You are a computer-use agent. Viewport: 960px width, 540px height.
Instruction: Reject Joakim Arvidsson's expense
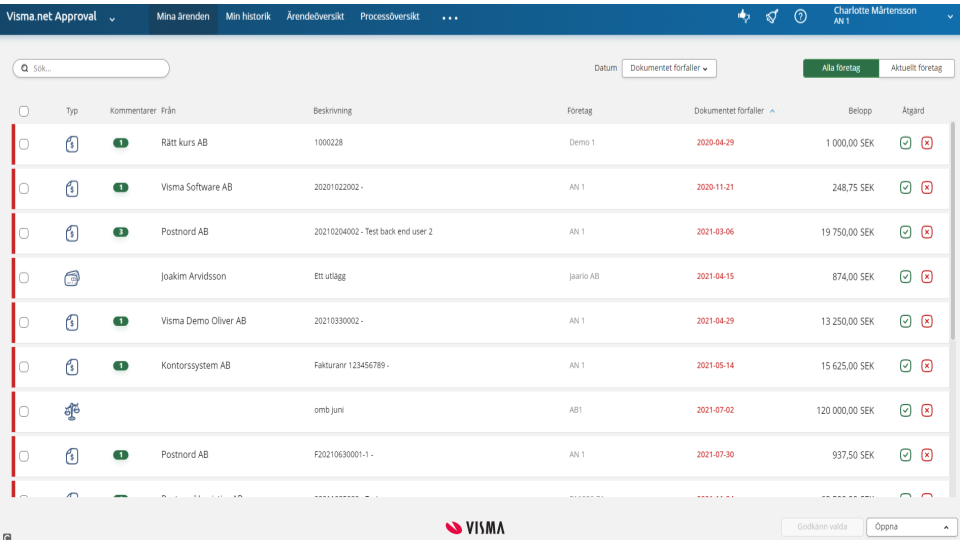(927, 277)
